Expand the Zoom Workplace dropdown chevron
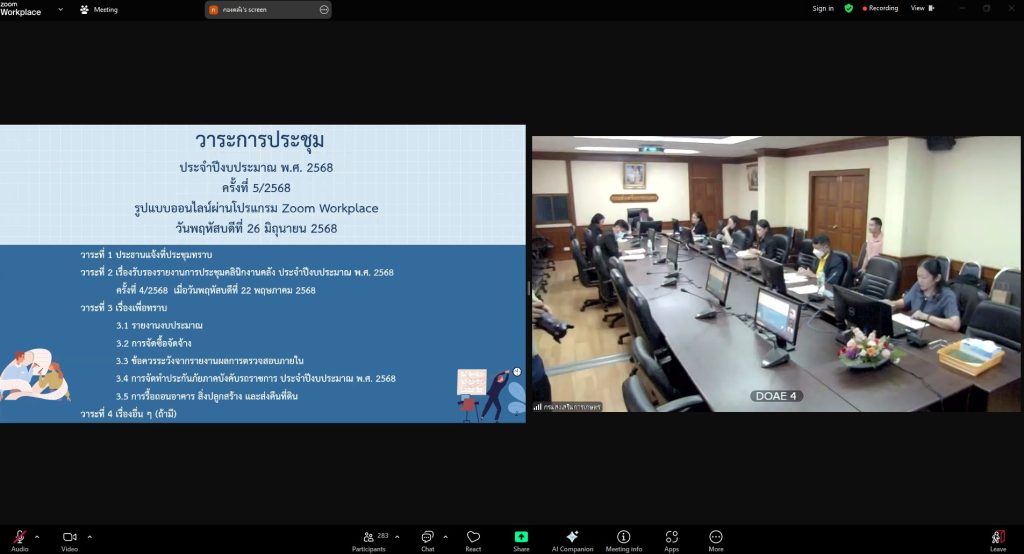Viewport: 1024px width, 554px height. click(x=60, y=10)
